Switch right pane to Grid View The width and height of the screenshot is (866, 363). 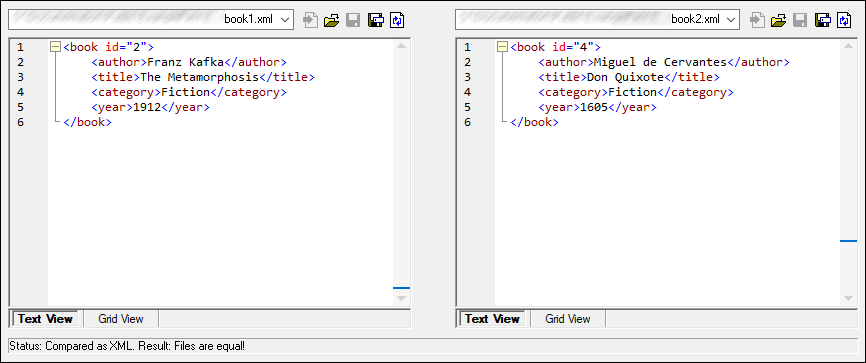coord(568,319)
